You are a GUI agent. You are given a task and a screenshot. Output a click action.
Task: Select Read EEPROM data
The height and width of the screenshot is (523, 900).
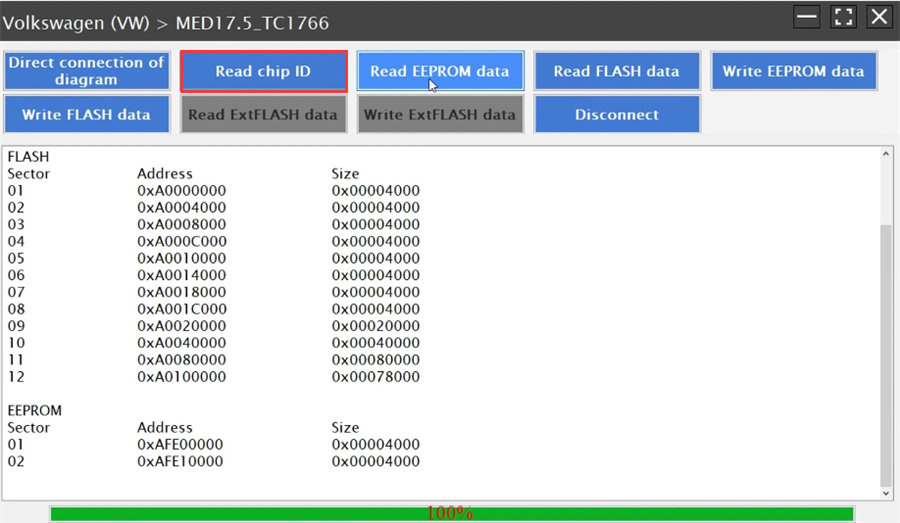pyautogui.click(x=439, y=71)
